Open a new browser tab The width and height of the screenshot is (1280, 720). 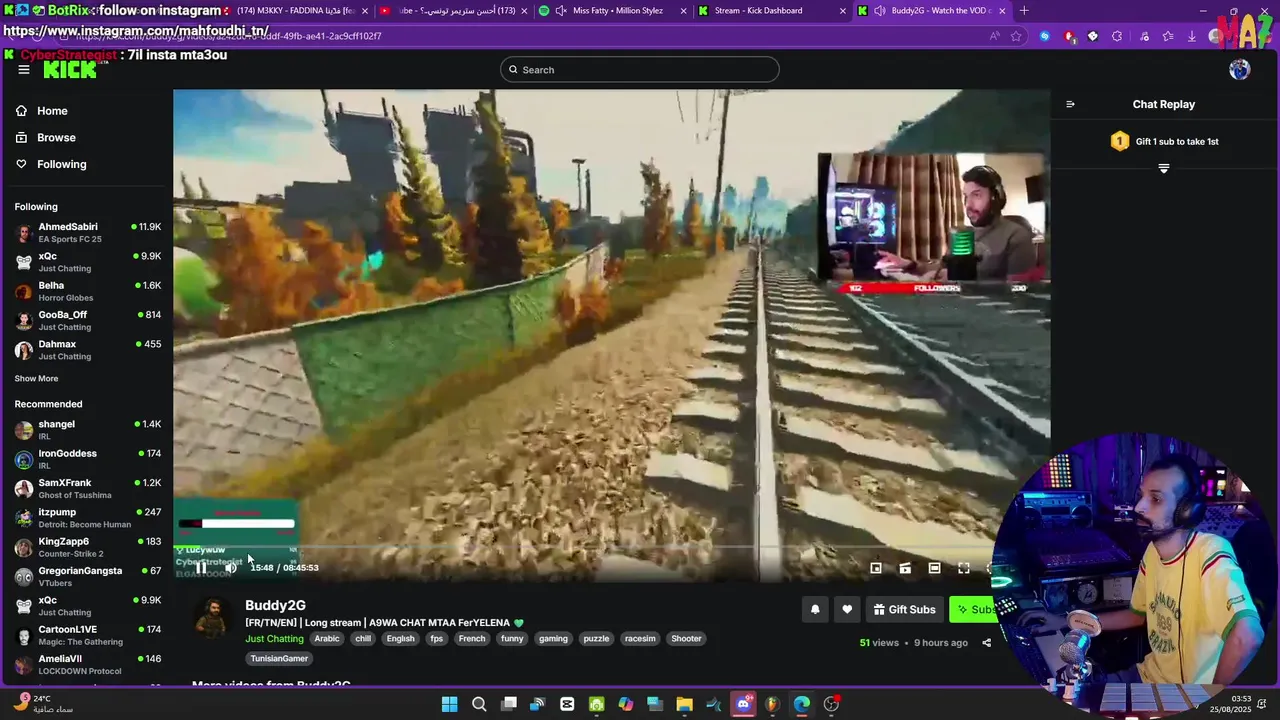1024,11
